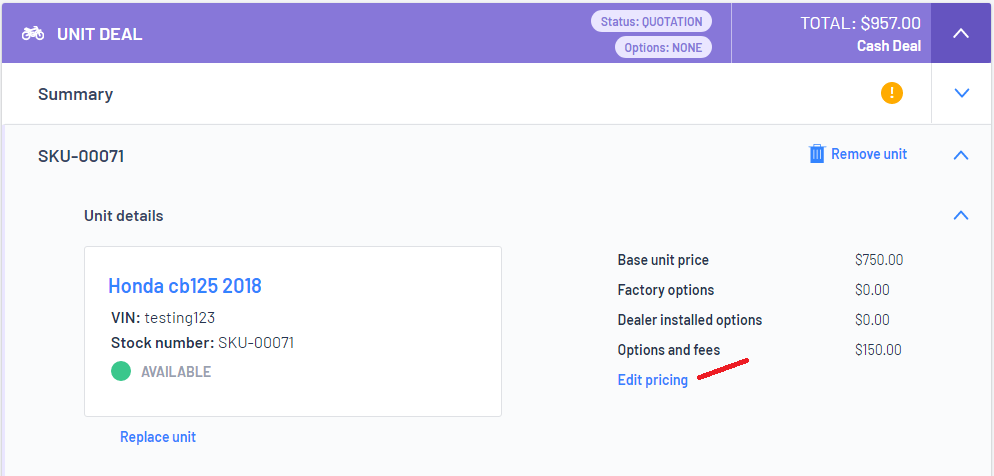Collapse the SKU-00071 section
994x476 pixels.
click(961, 155)
